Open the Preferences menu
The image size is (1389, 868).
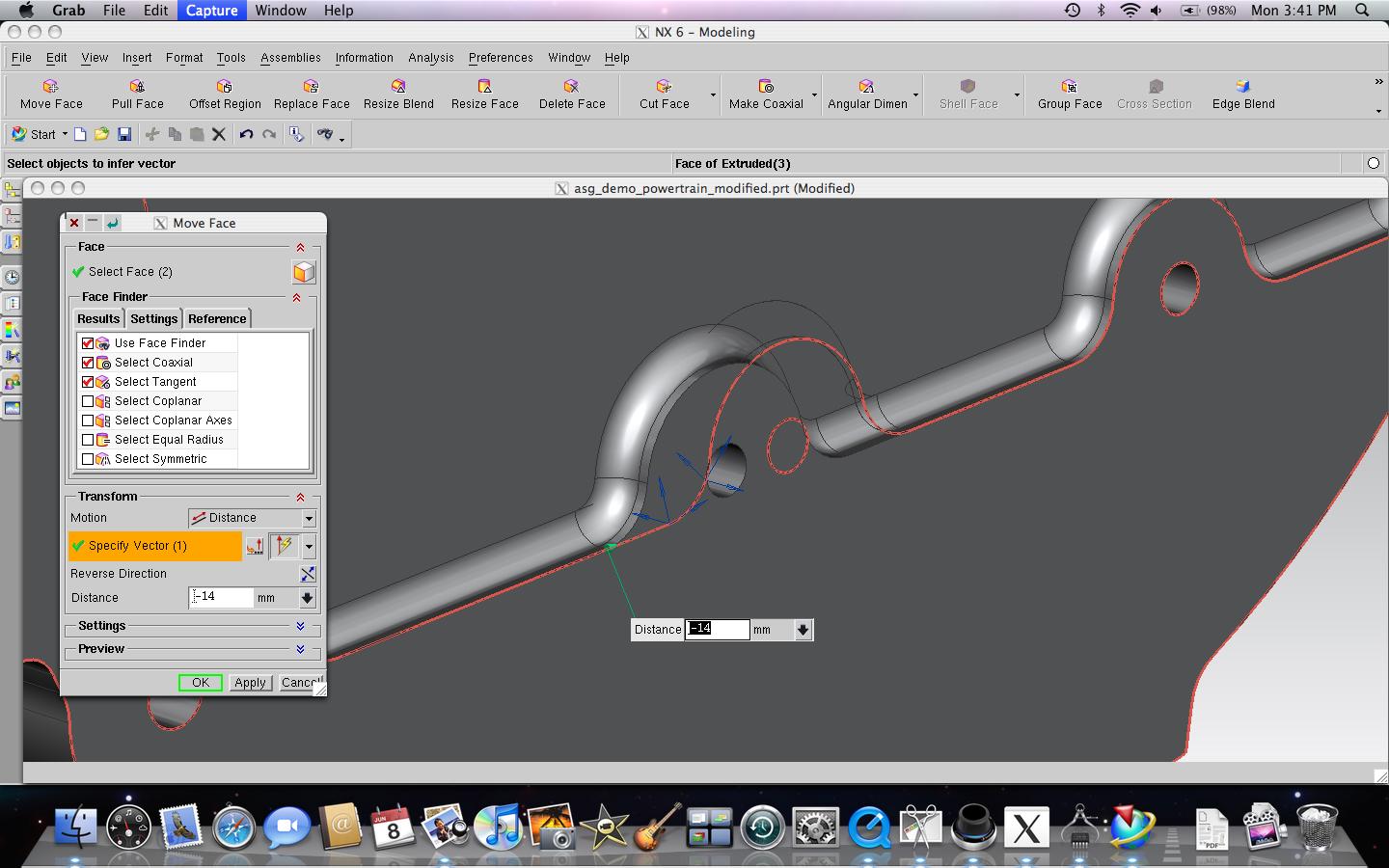pos(501,58)
